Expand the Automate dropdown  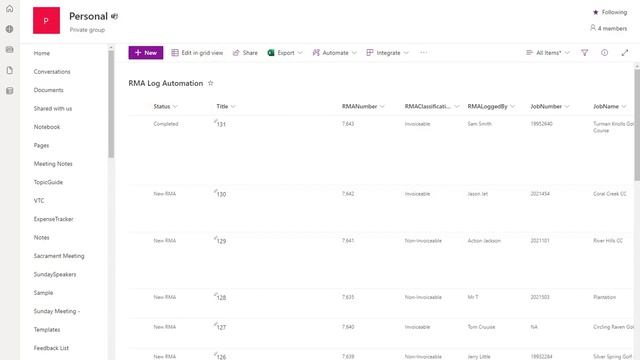pyautogui.click(x=334, y=53)
